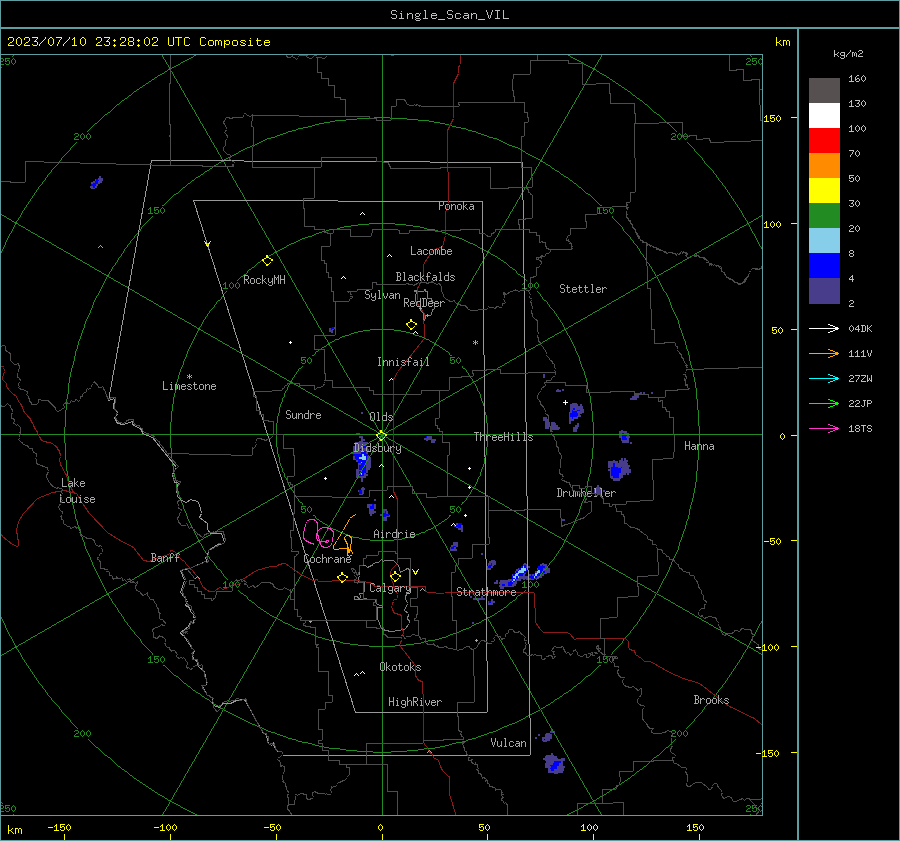Click the grey 130-160 color swatch

[x=824, y=91]
